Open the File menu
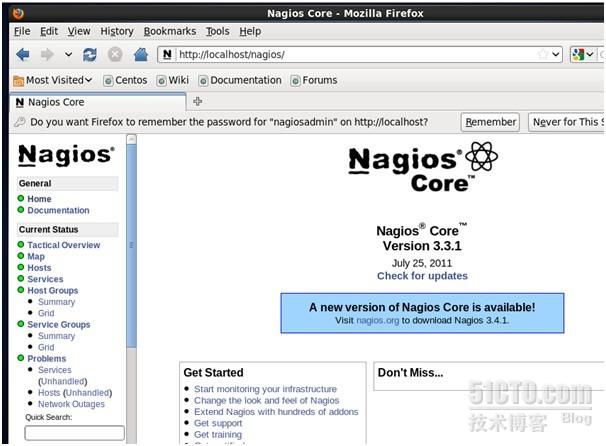This screenshot has width=606, height=446. pos(22,31)
